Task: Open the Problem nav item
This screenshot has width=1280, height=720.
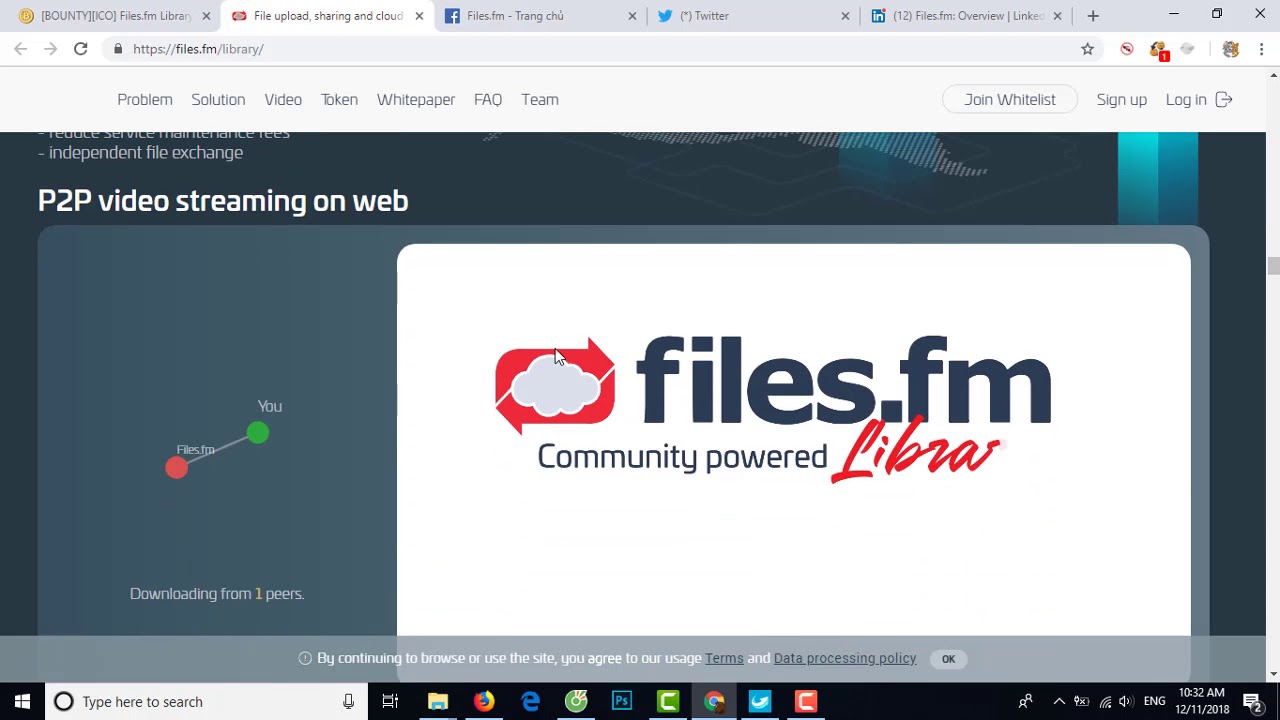Action: 145,99
